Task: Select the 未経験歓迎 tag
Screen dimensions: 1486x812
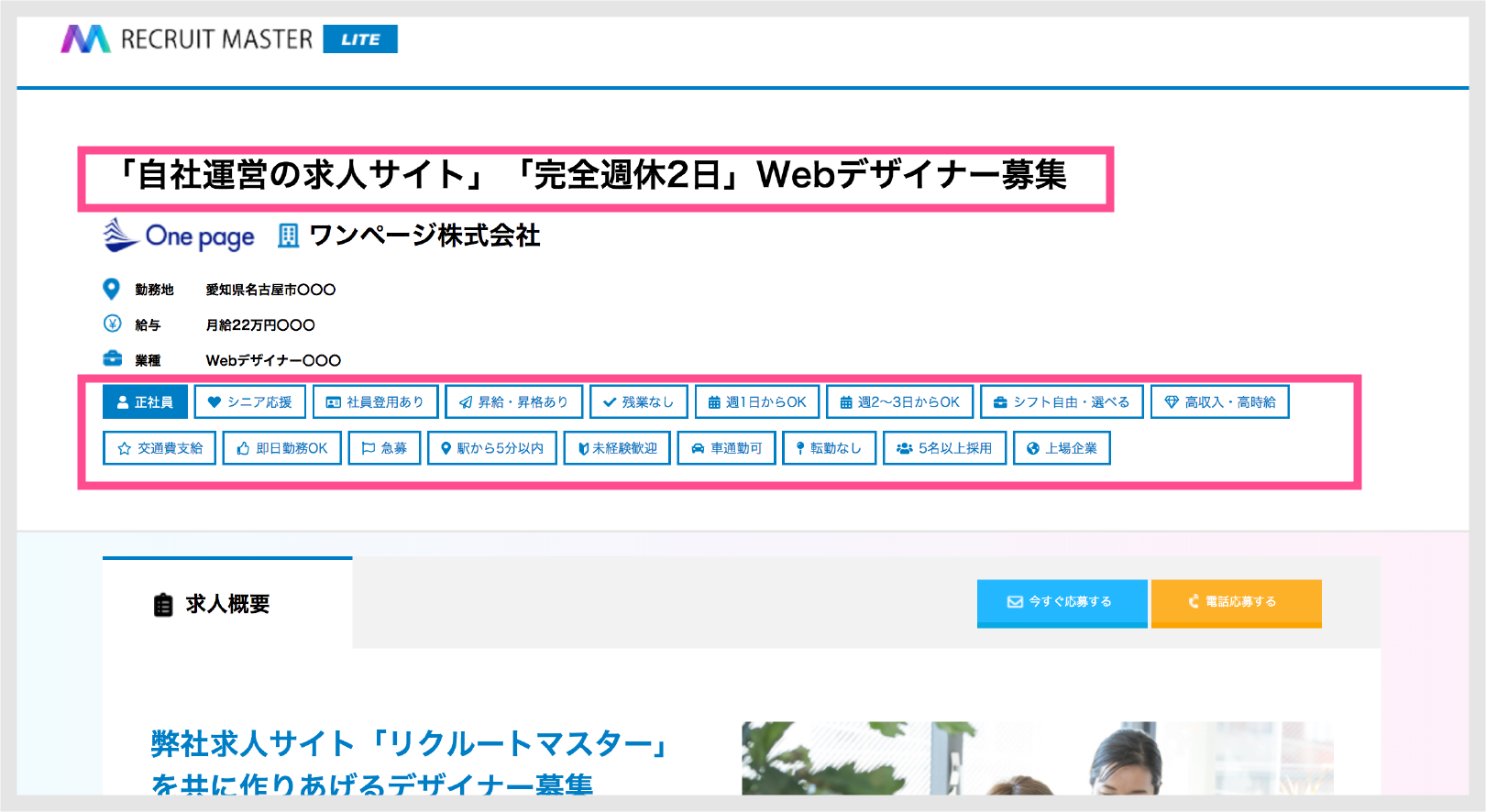Action: coord(617,448)
